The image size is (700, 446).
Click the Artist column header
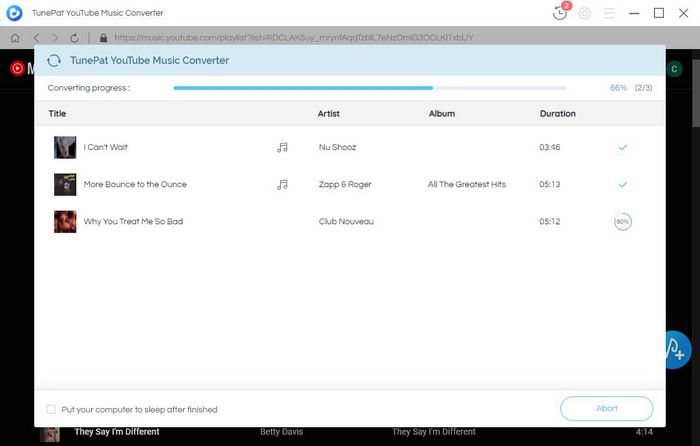point(329,114)
